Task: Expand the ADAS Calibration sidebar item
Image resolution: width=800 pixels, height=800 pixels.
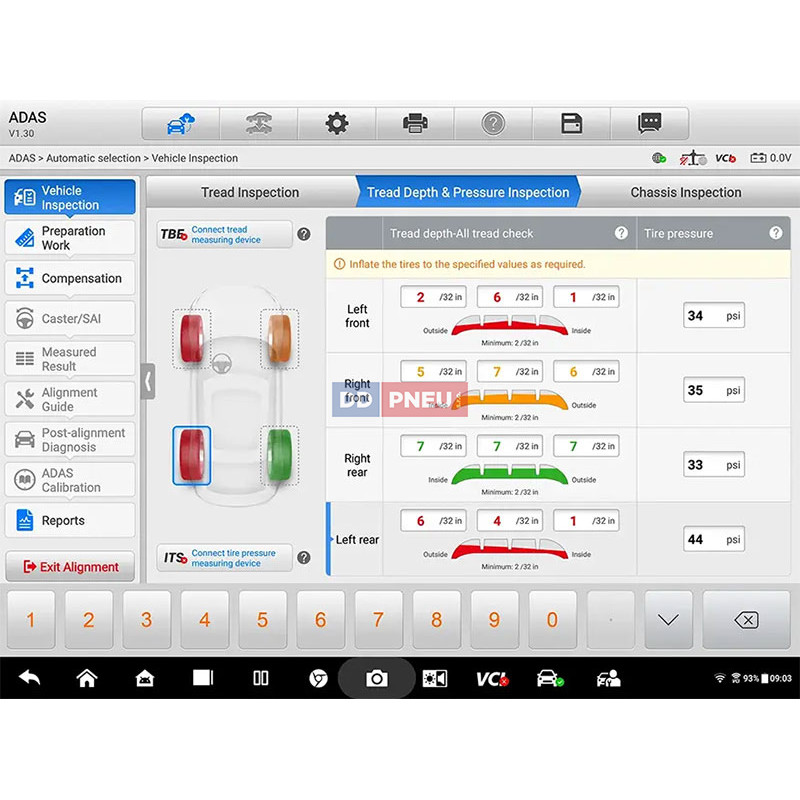Action: [70, 480]
